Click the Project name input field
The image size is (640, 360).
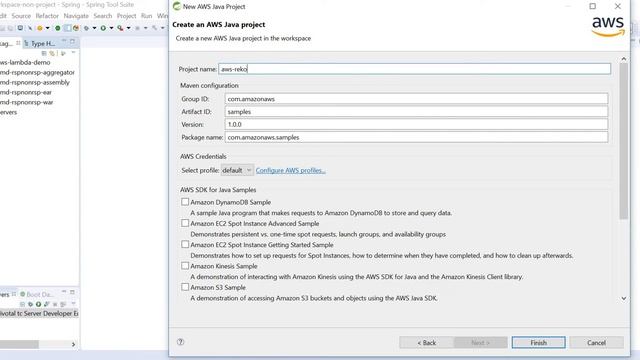coord(415,69)
